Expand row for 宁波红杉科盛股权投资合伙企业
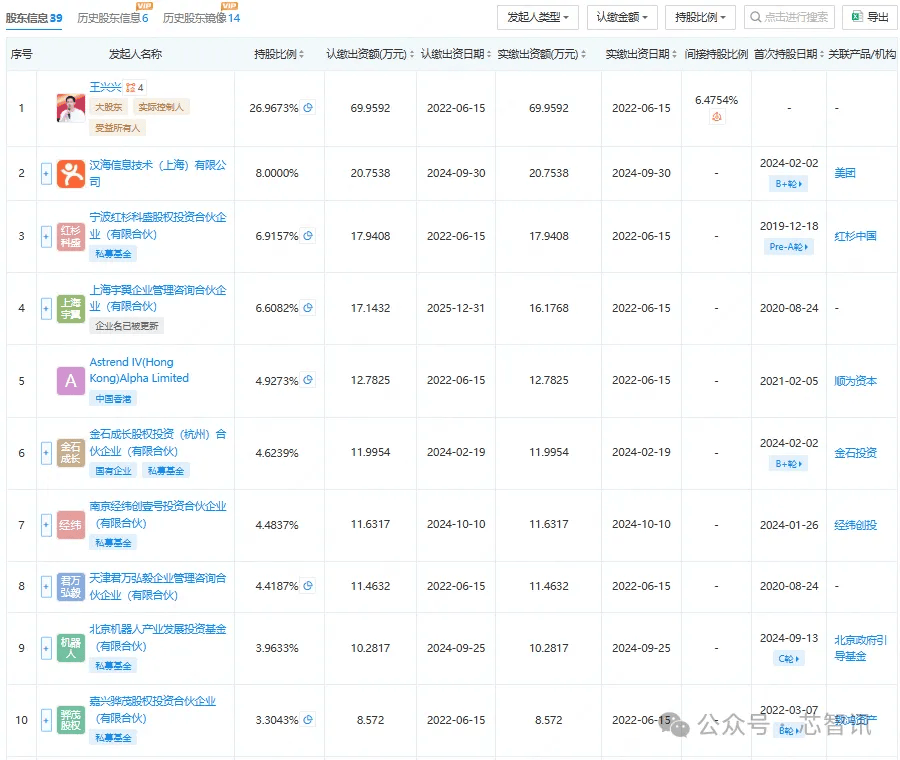900x760 pixels. [x=46, y=236]
